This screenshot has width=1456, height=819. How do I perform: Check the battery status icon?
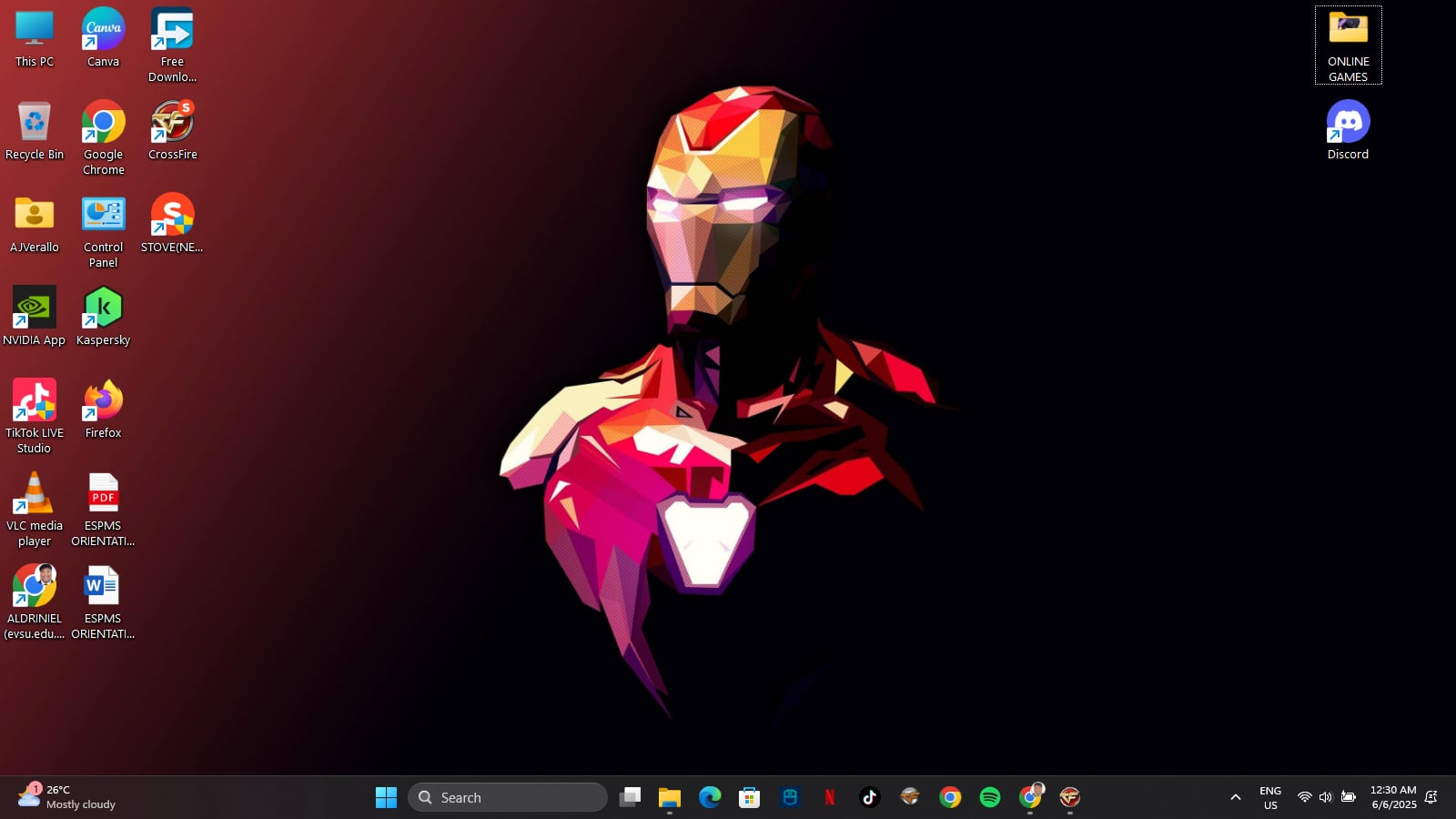coord(1349,797)
